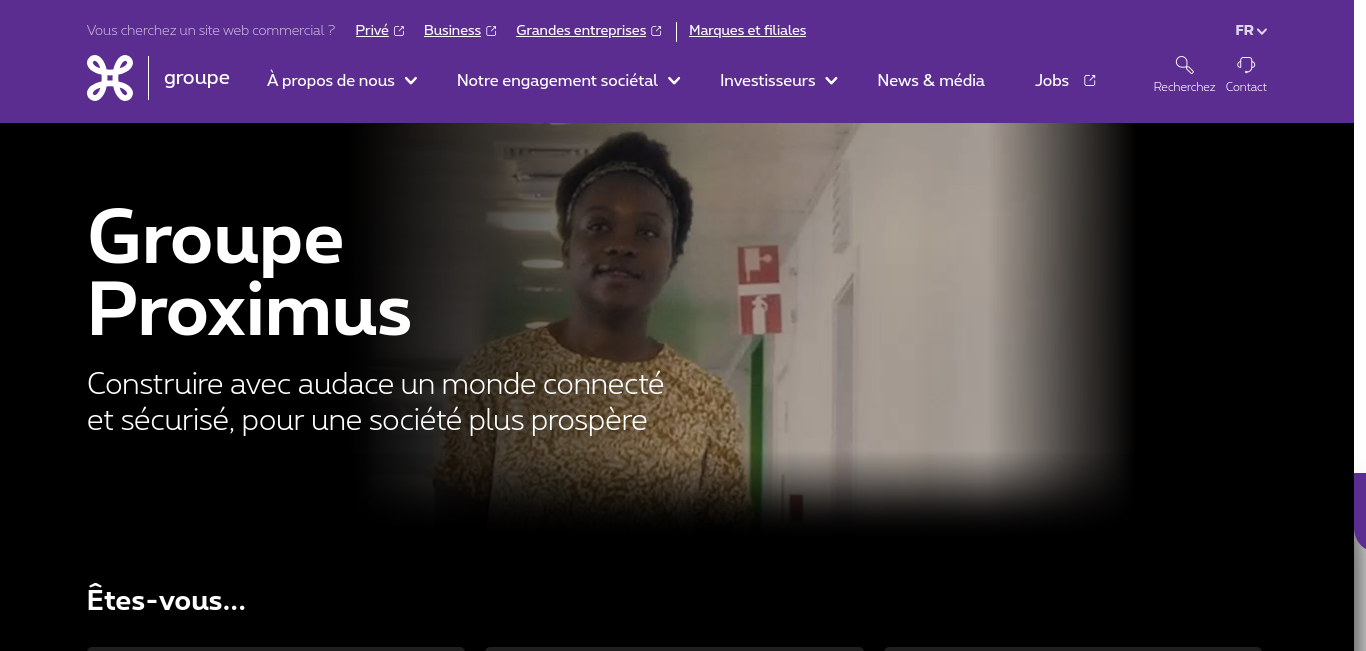Open the À propos de nous menu
Viewport: 1366px width, 651px height.
331,81
